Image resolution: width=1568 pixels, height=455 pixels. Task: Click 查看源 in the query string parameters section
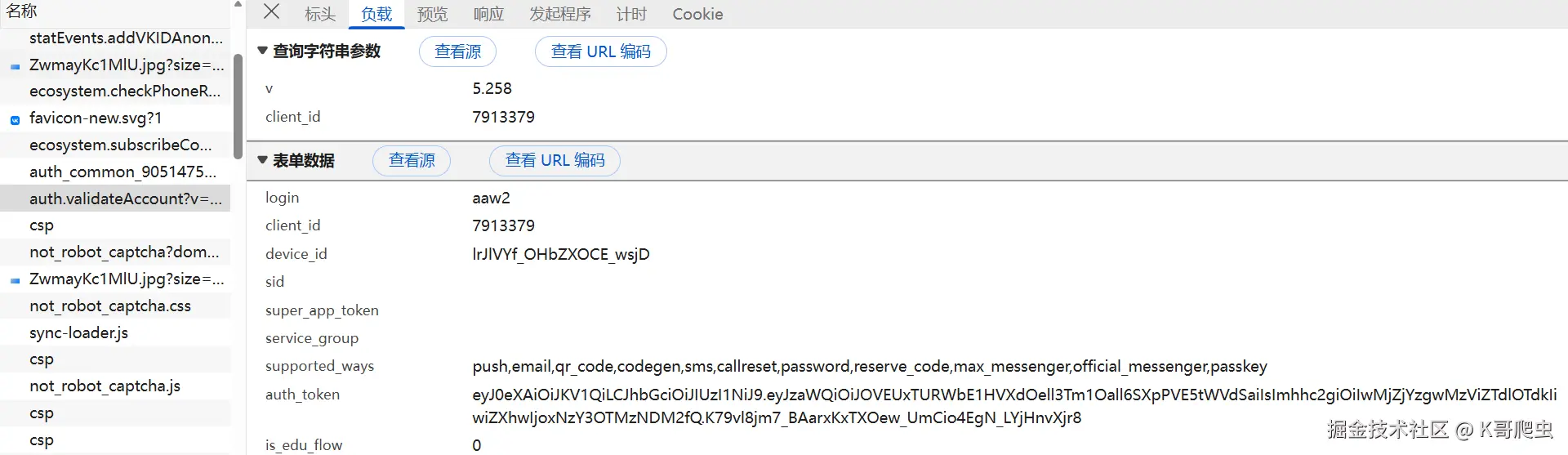coord(457,51)
